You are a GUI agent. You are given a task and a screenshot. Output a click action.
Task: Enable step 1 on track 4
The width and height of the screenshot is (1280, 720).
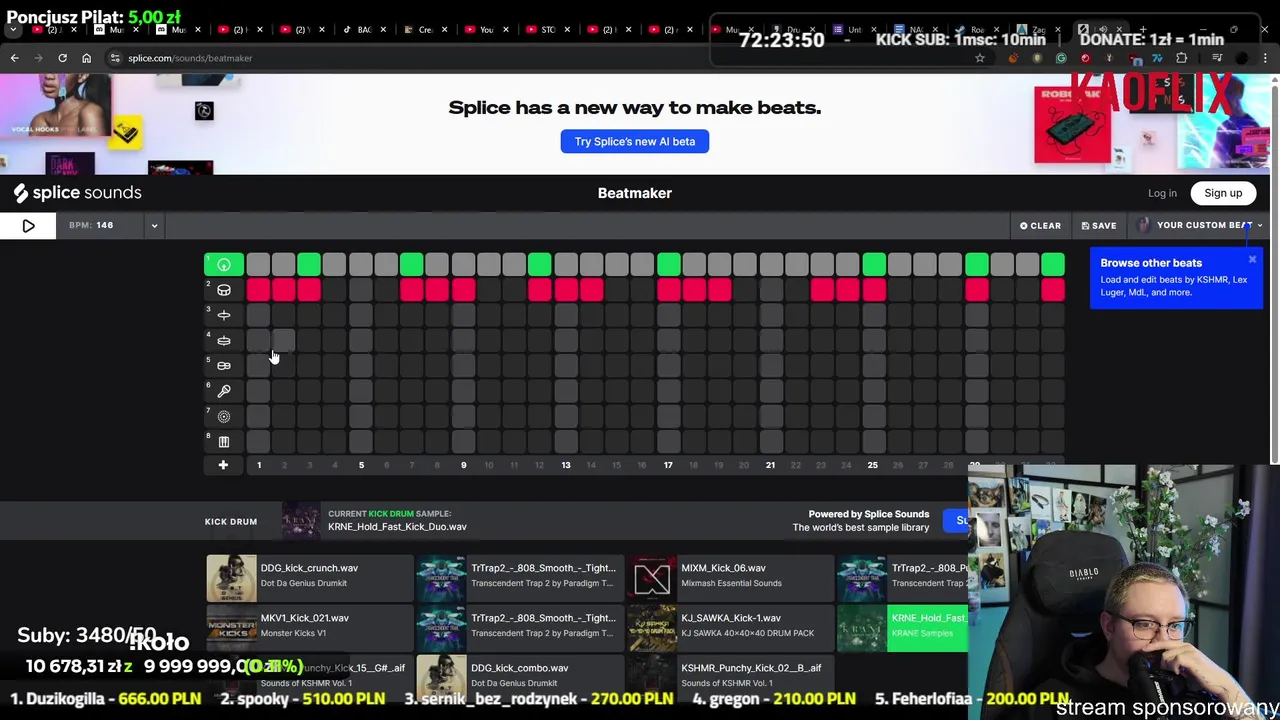258,340
